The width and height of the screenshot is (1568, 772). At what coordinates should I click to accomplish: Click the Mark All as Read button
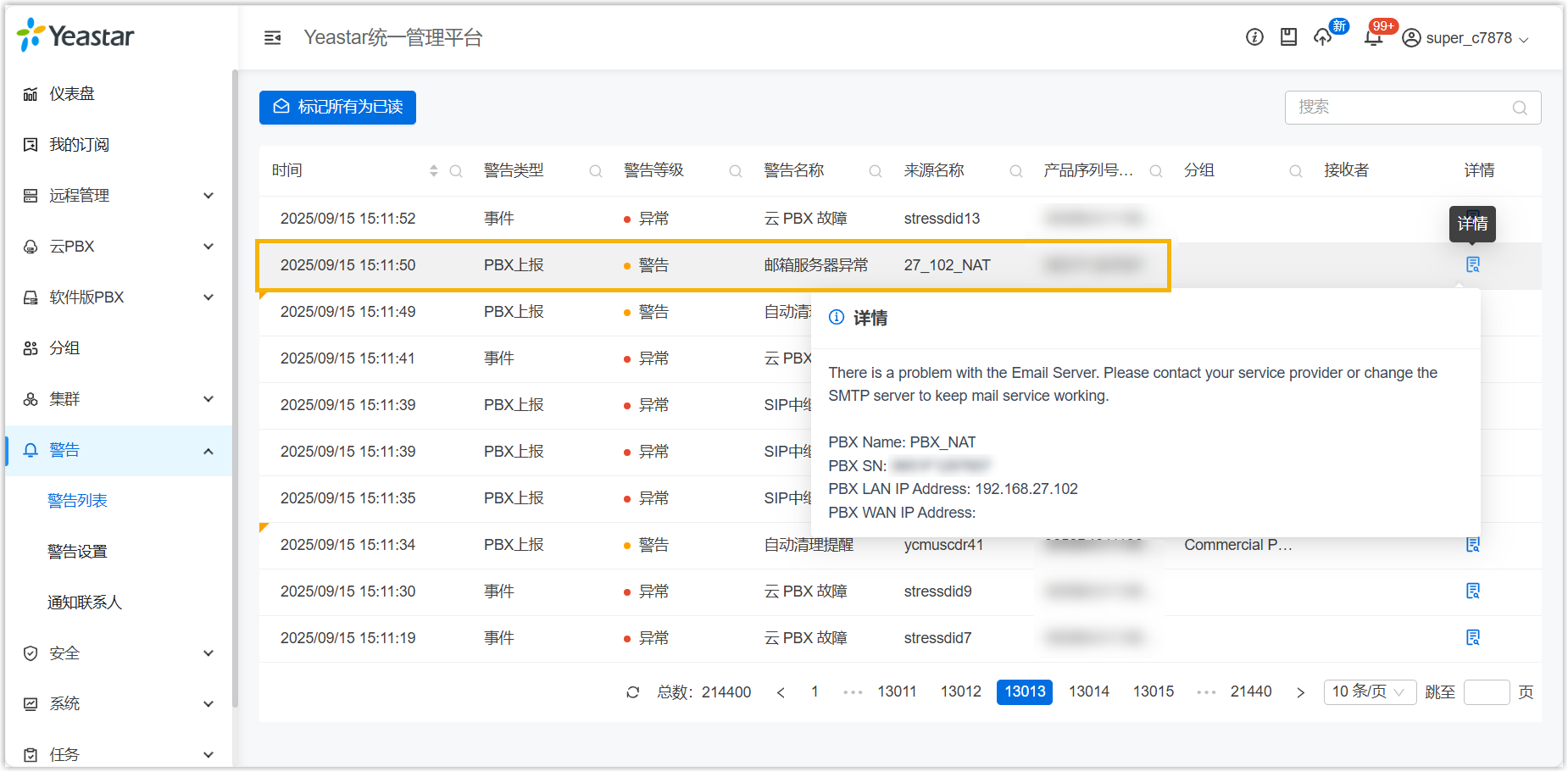[337, 108]
